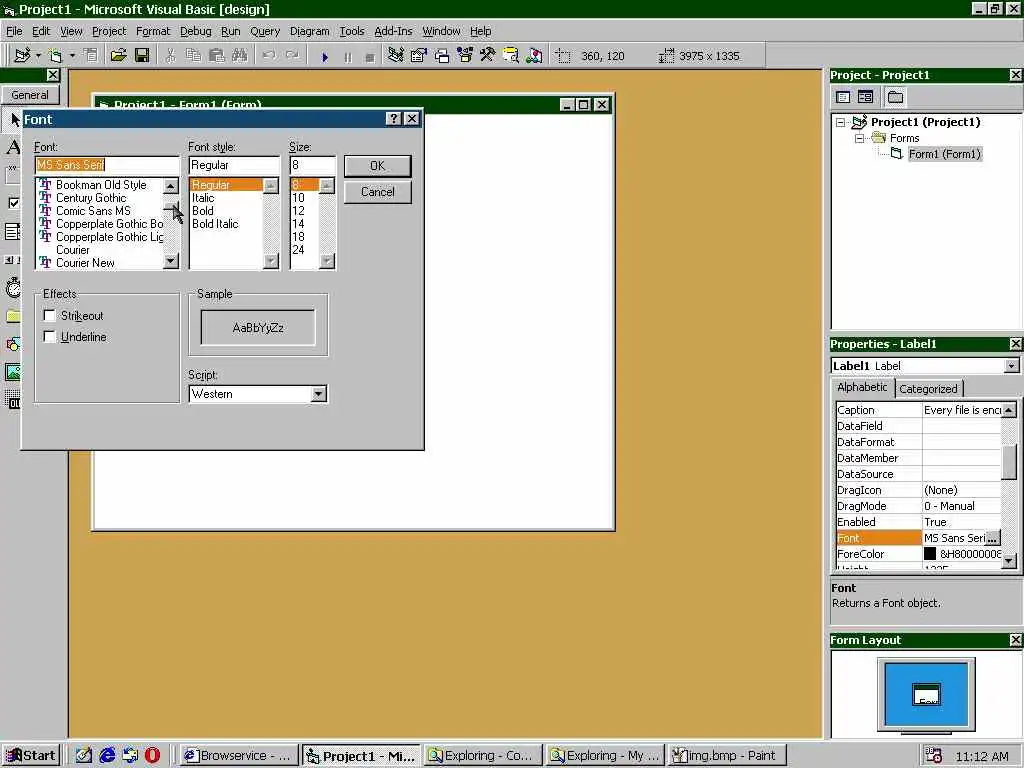Click View Object icon in Project panel
The image size is (1024, 768).
865,97
